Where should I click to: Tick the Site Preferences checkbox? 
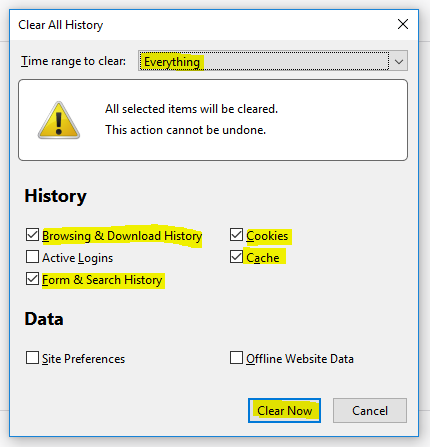pos(32,358)
